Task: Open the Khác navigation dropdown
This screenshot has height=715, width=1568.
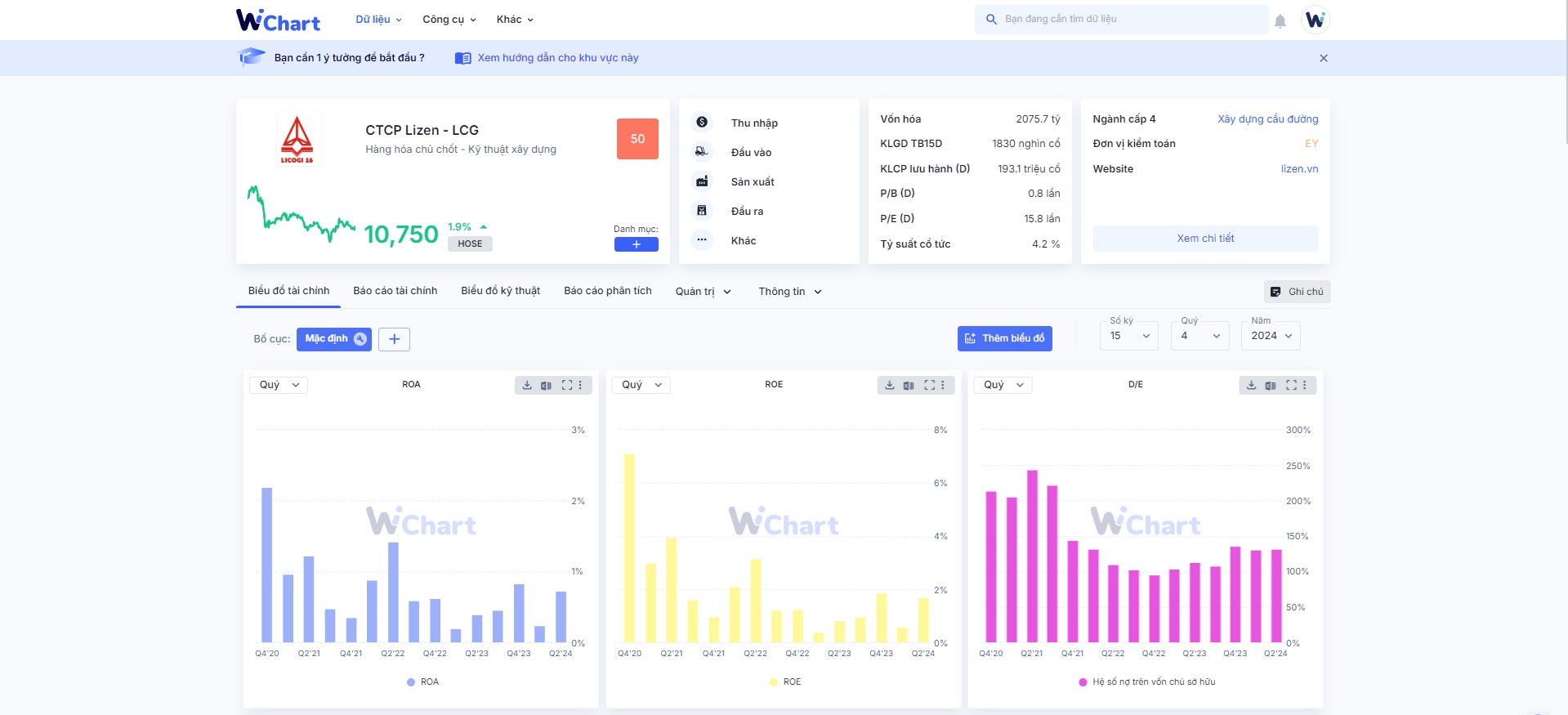Action: pos(515,20)
